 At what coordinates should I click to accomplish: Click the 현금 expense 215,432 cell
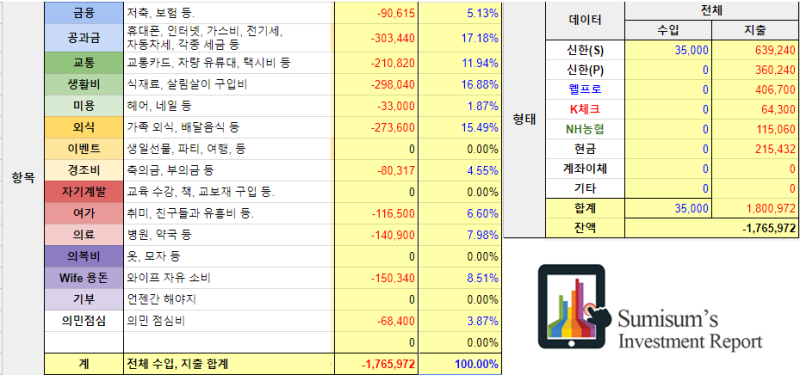coord(755,149)
